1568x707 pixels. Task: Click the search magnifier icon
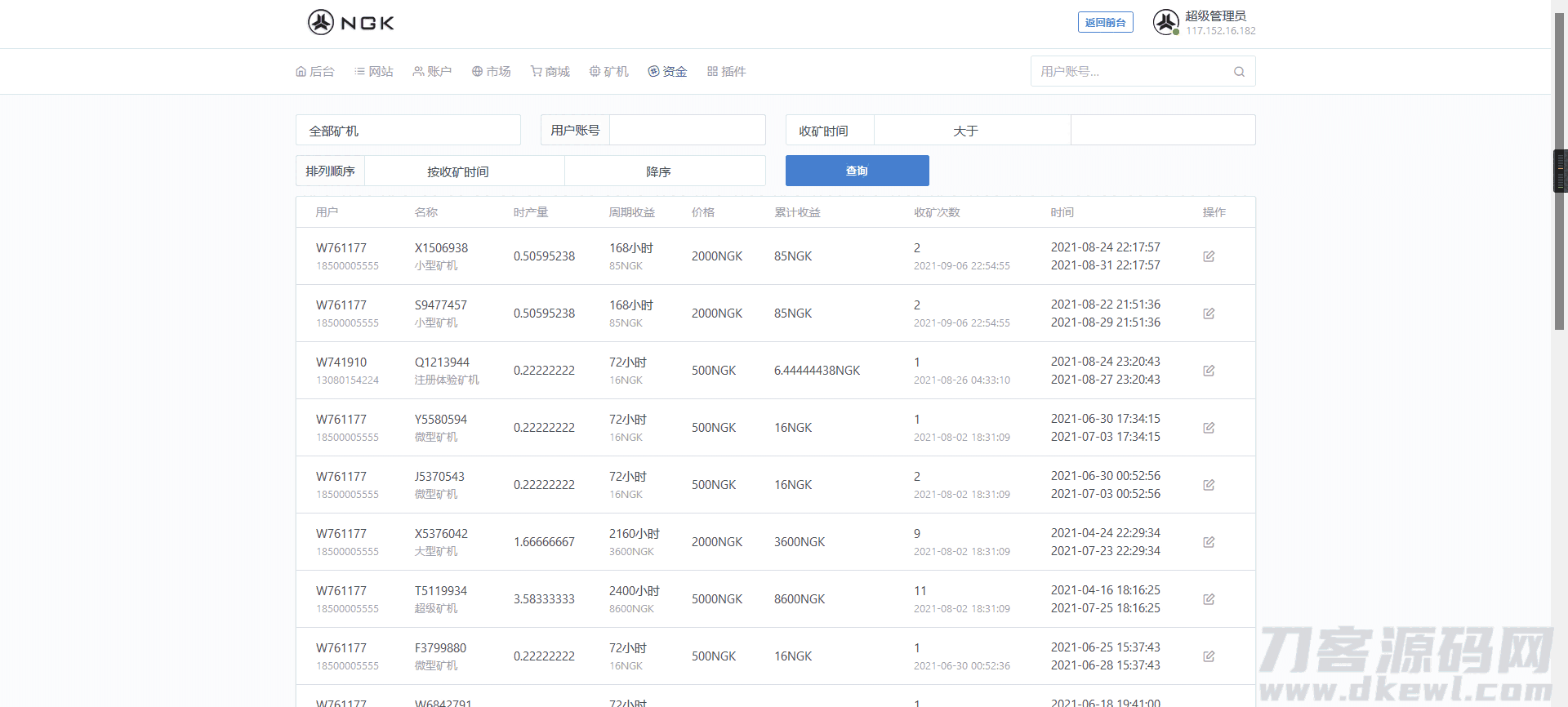coord(1239,72)
